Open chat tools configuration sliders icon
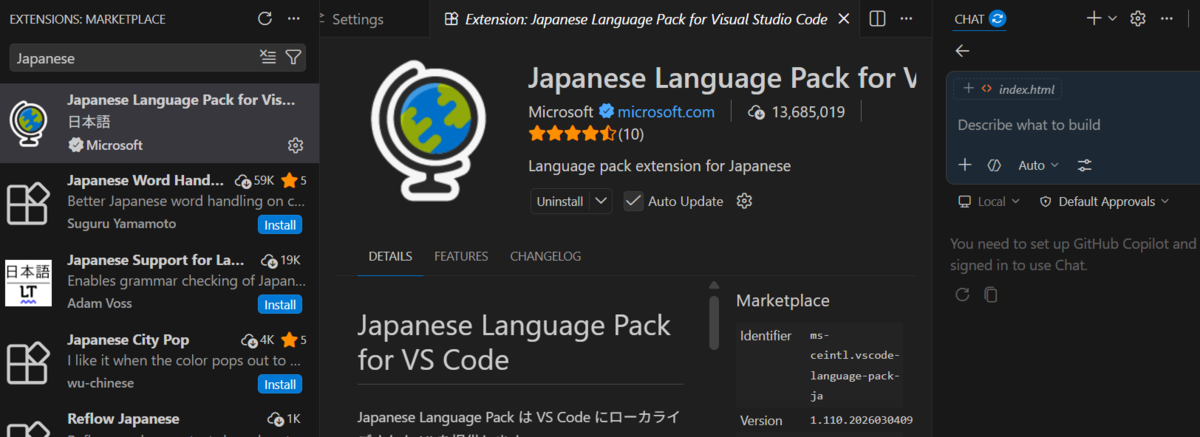The image size is (1200, 437). tap(1085, 165)
